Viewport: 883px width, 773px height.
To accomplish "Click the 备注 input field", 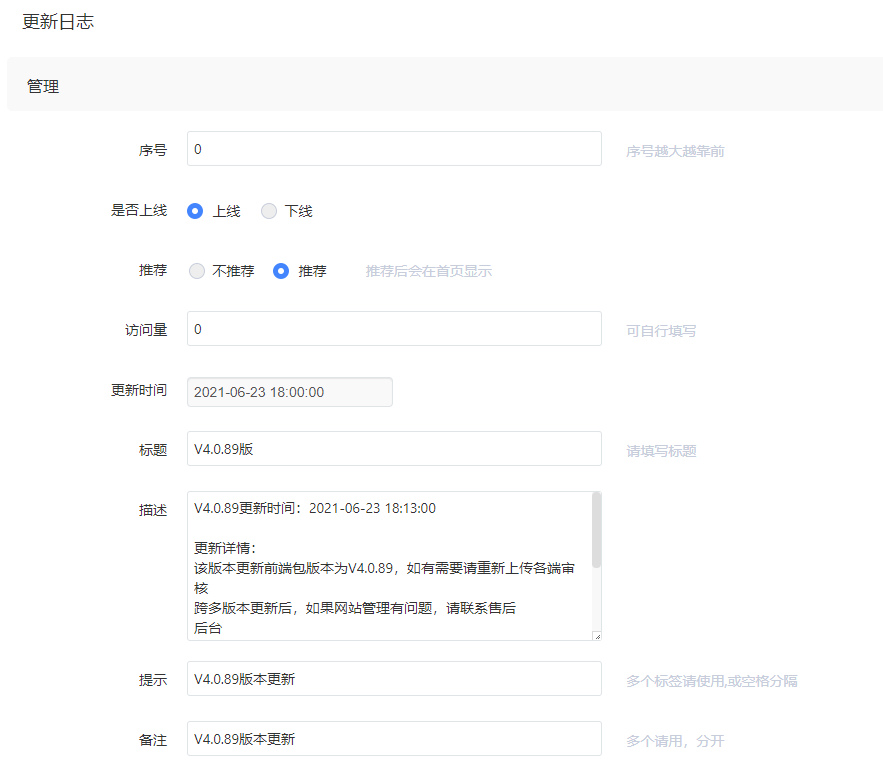I will pyautogui.click(x=394, y=739).
